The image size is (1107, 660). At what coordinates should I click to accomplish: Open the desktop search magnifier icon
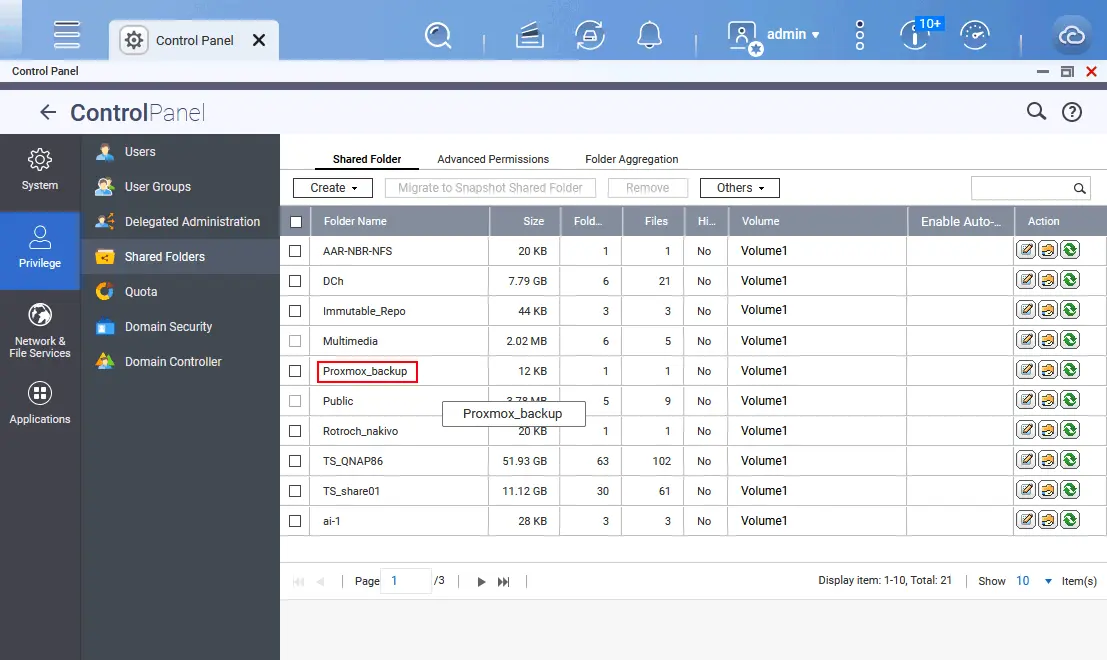tap(438, 35)
